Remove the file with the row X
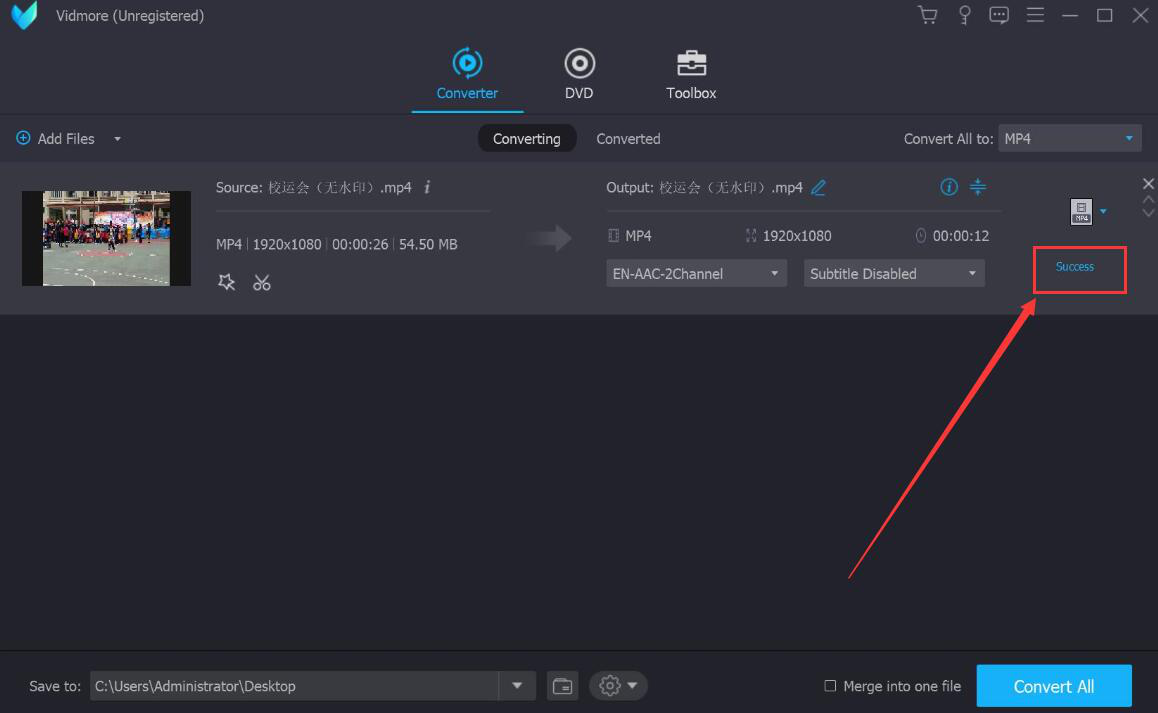 click(1148, 183)
